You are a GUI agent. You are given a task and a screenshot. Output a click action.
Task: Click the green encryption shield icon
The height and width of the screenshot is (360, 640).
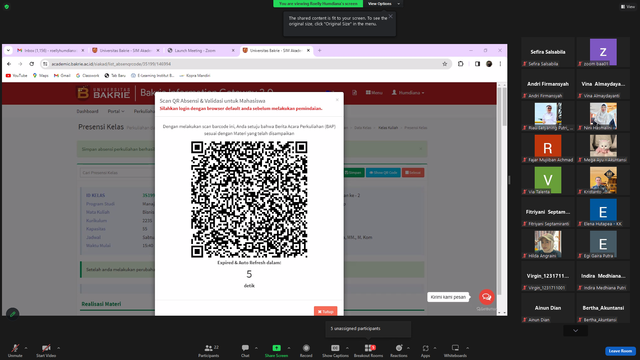pos(7,7)
